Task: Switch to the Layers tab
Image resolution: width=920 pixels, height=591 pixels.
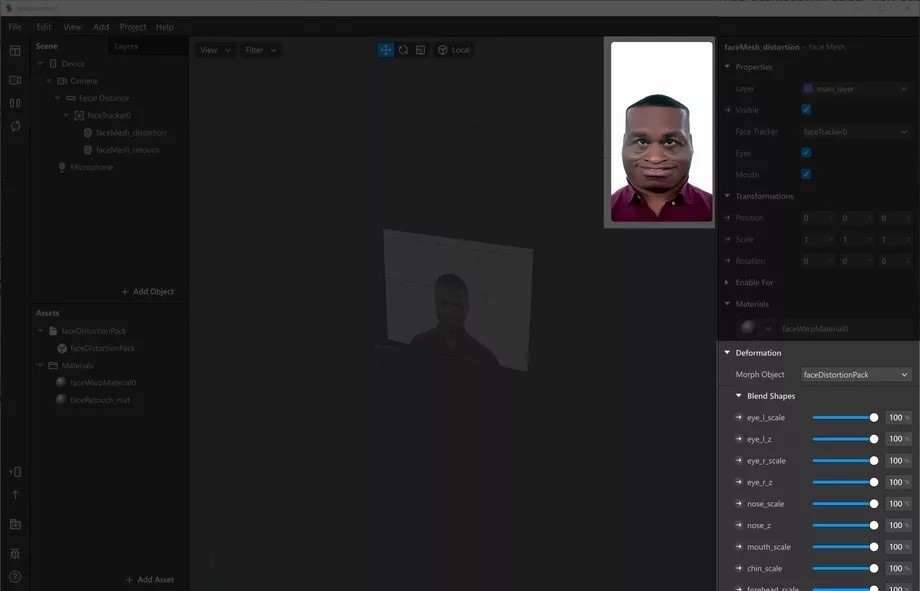Action: click(x=126, y=46)
